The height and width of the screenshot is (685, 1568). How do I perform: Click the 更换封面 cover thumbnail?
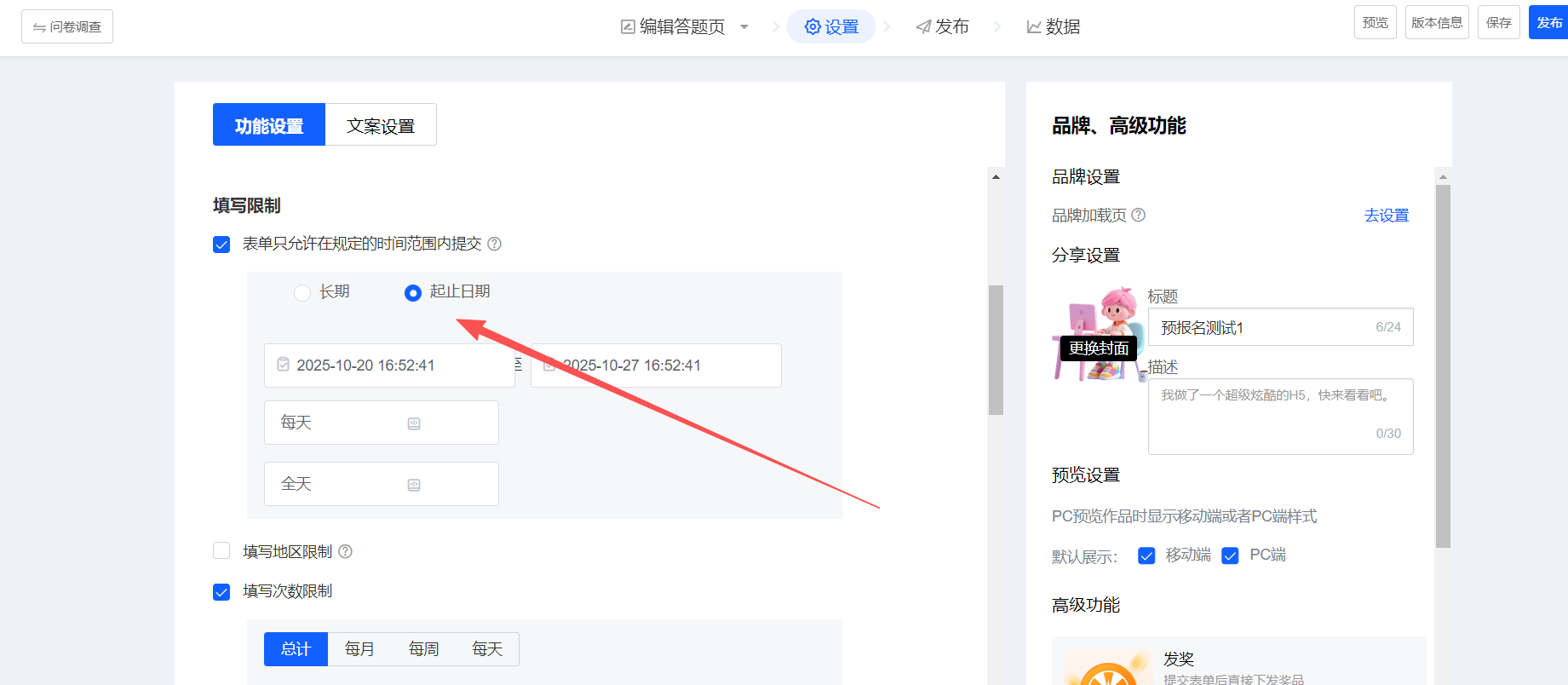click(x=1098, y=347)
